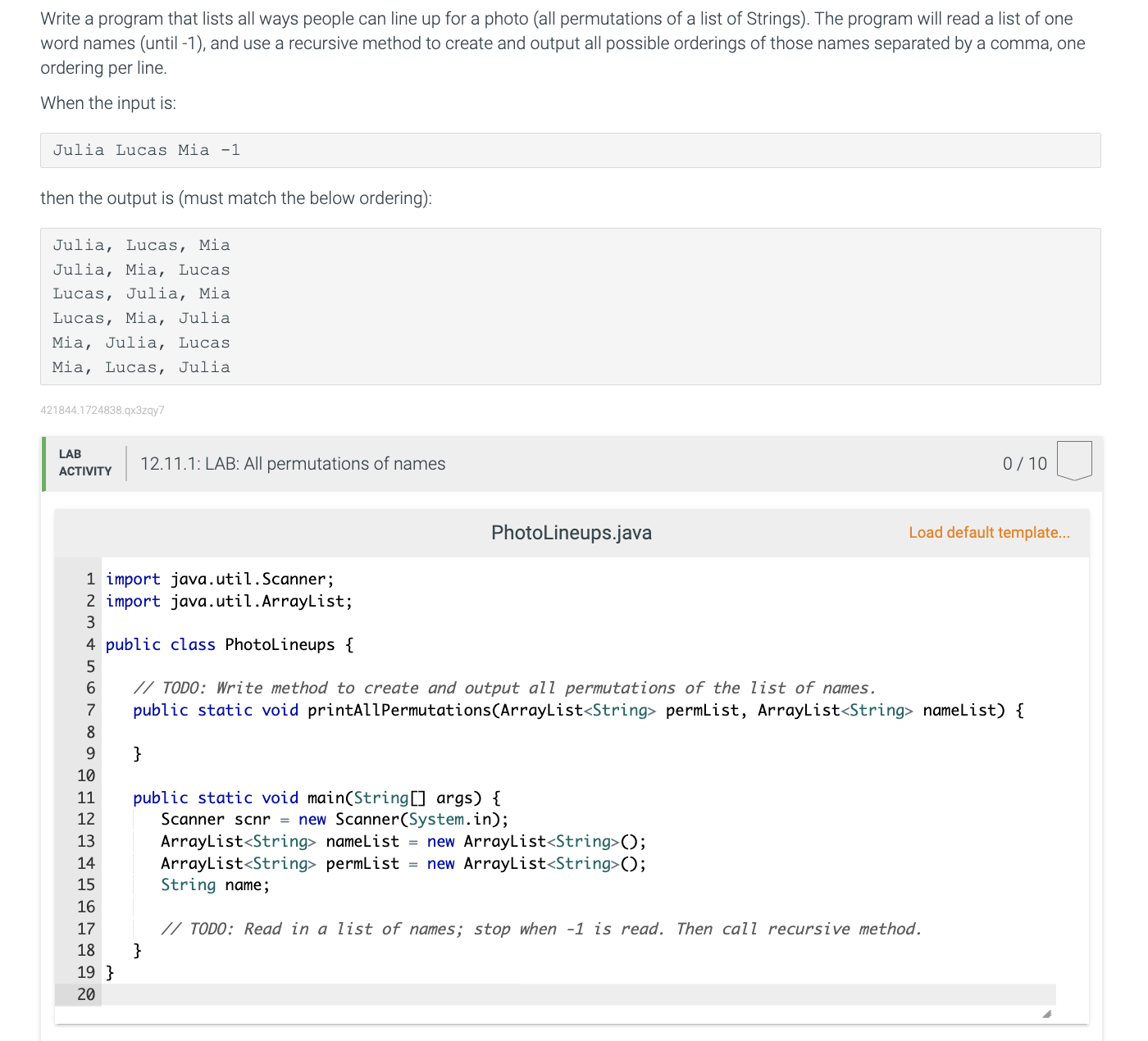Click the LAB ACTIVITY label
The image size is (1148, 1041).
click(84, 463)
